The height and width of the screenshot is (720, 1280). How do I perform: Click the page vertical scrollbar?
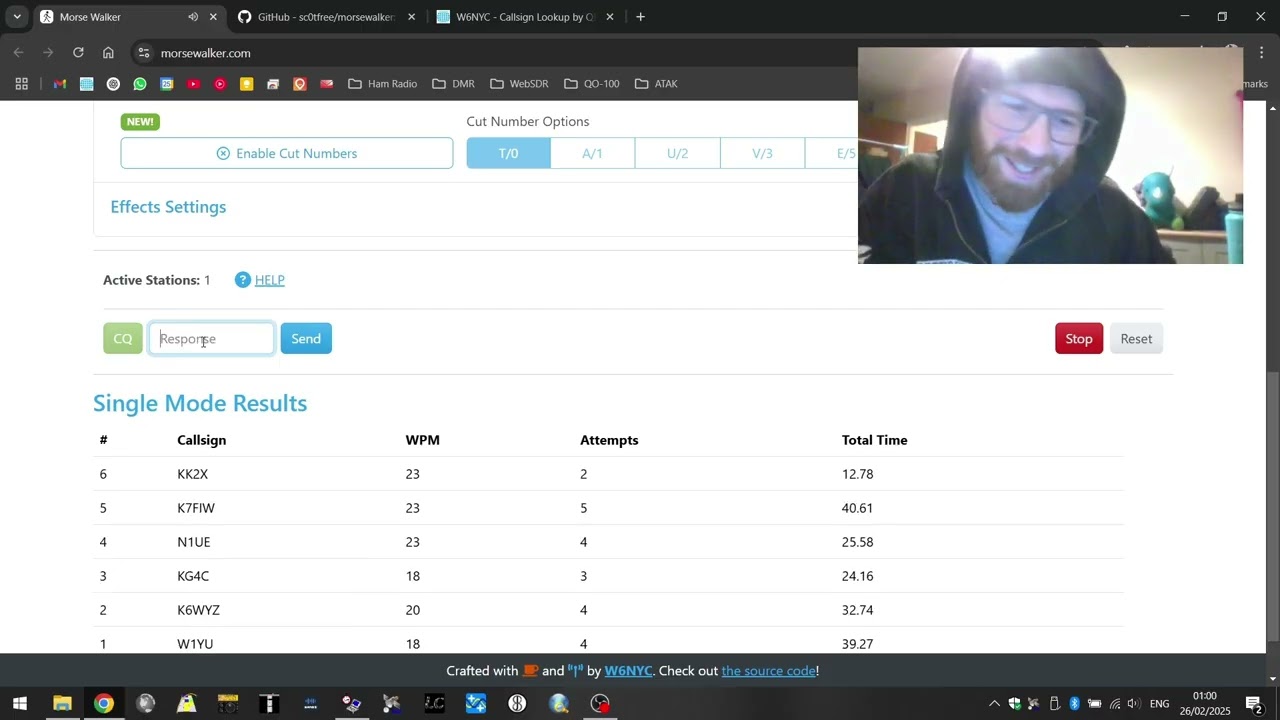click(1272, 506)
